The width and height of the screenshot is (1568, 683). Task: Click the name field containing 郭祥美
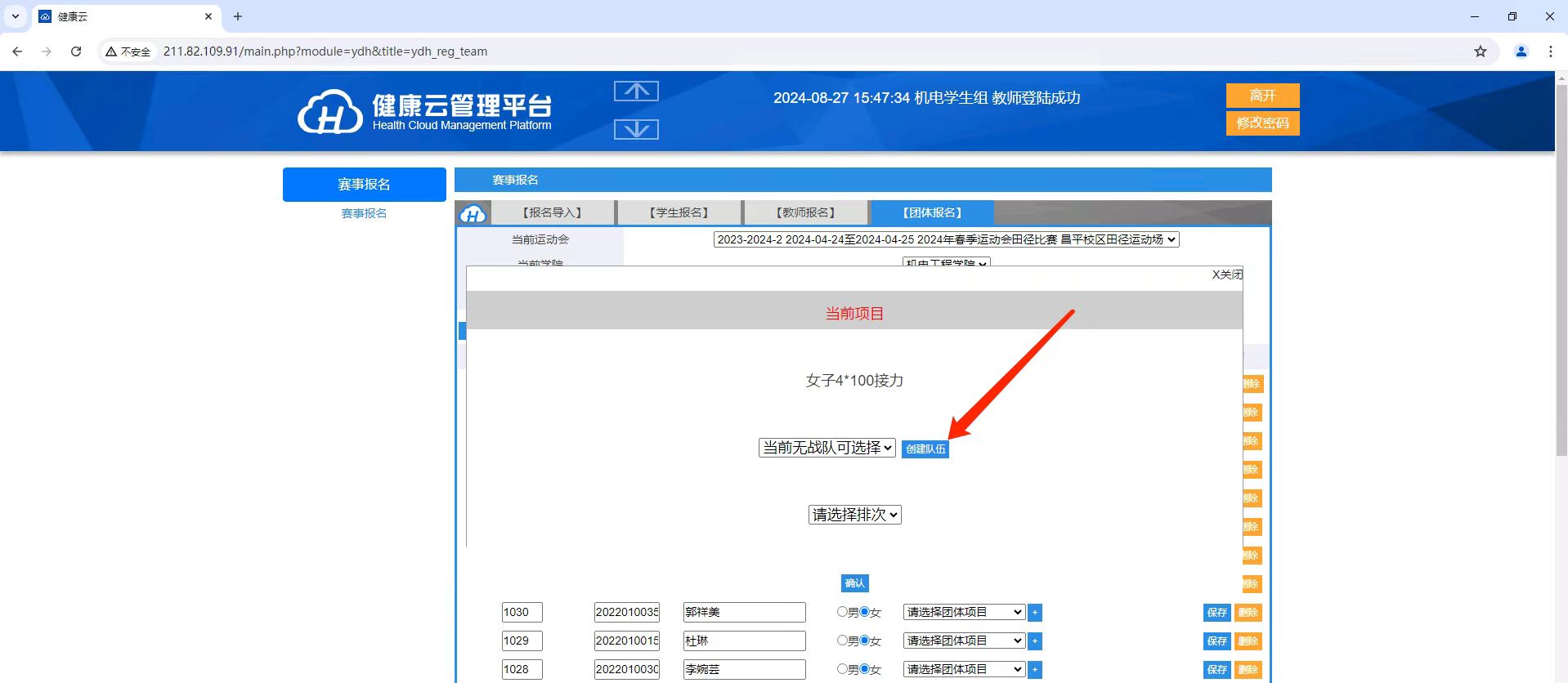[744, 613]
